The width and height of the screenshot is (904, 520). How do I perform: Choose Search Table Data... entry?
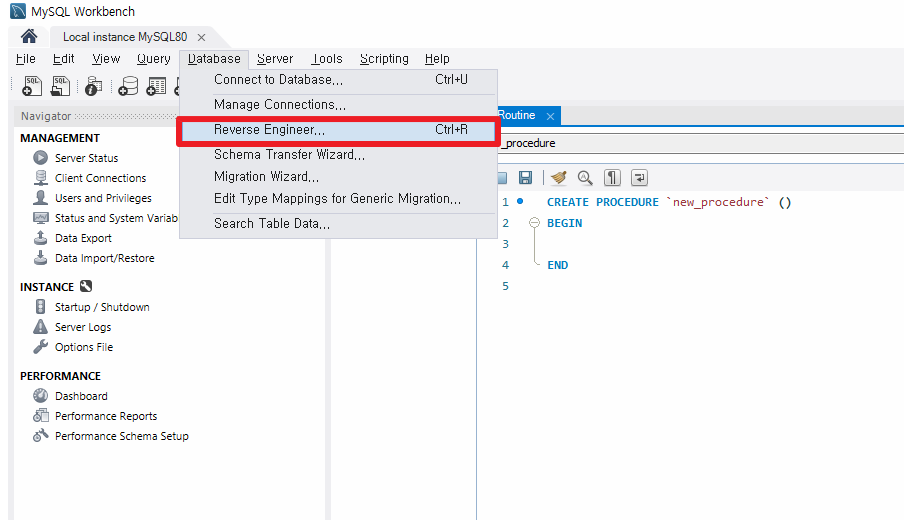[338, 224]
